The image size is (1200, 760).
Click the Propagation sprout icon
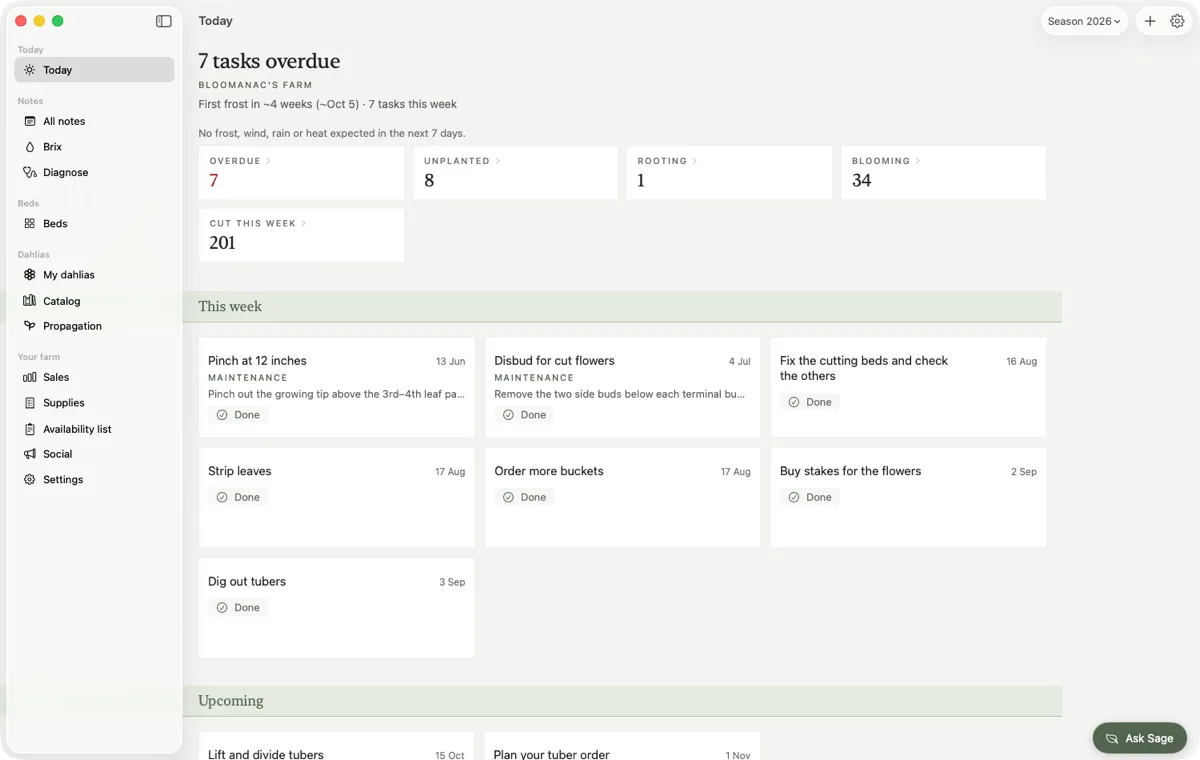click(30, 326)
